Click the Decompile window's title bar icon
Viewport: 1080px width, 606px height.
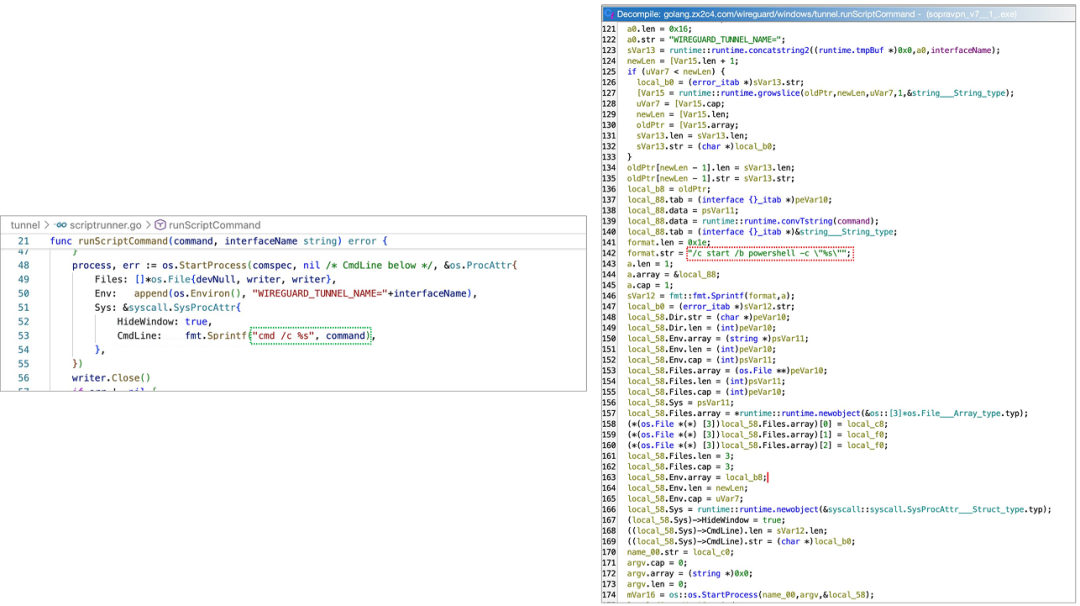point(609,14)
